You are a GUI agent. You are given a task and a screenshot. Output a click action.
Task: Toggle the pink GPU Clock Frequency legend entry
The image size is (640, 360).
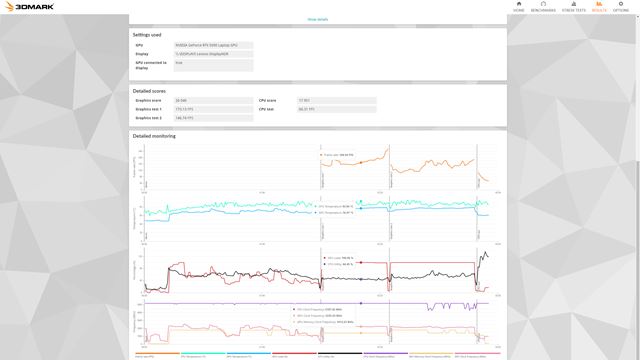pyautogui.click(x=477, y=355)
